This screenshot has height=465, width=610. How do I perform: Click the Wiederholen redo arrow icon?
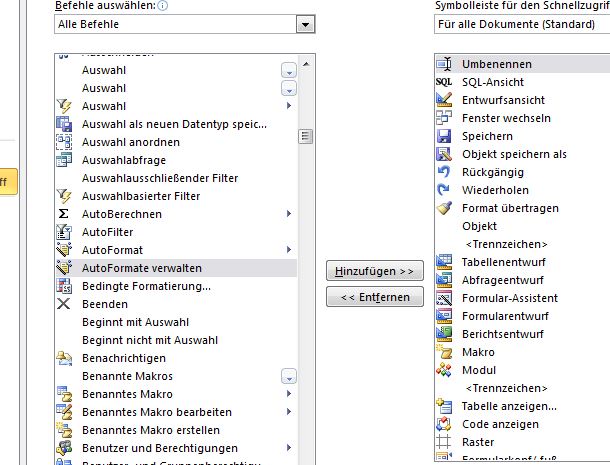444,190
